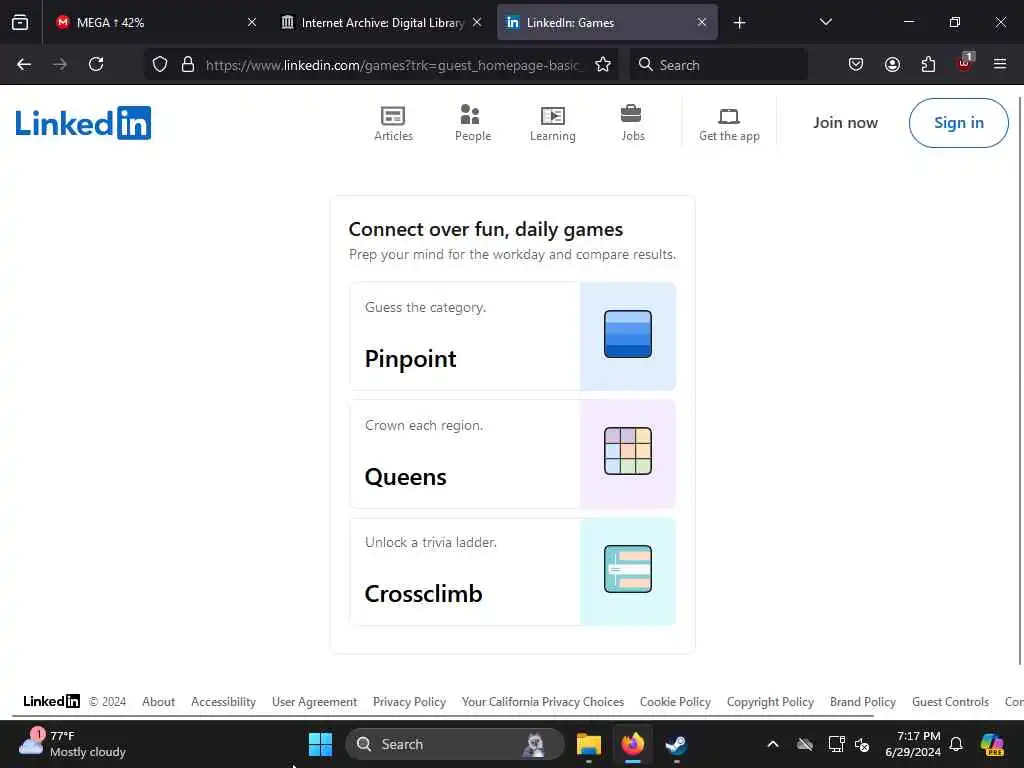Viewport: 1024px width, 768px height.
Task: Click the Firefox taskbar icon
Action: click(632, 744)
